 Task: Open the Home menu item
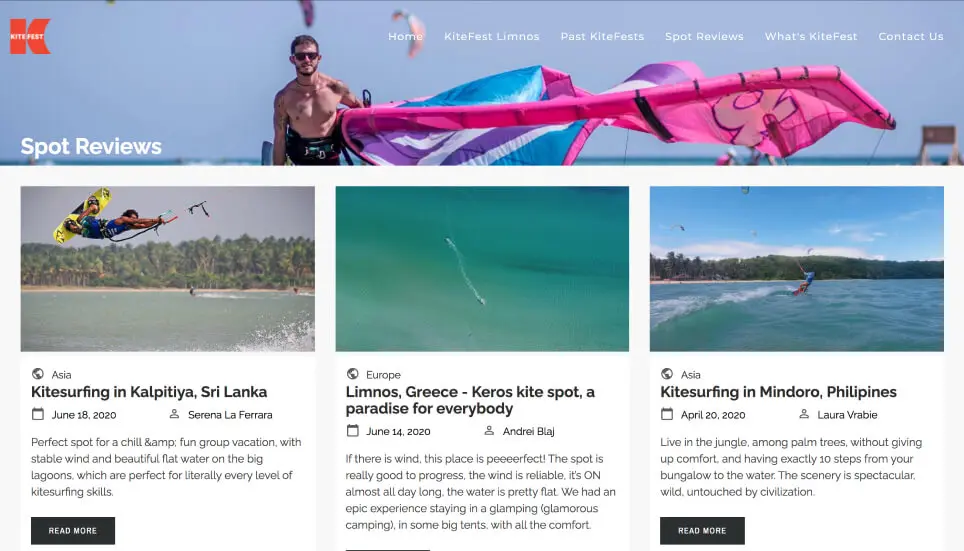(405, 36)
